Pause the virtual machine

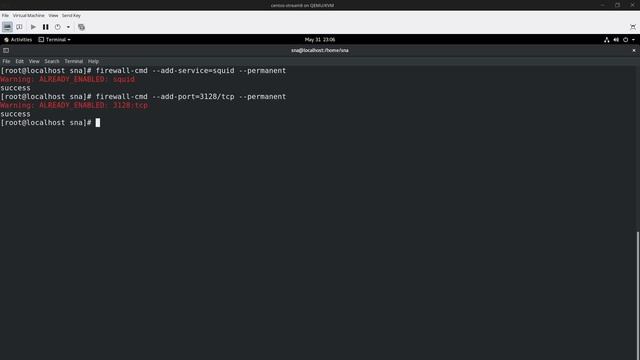[45, 27]
